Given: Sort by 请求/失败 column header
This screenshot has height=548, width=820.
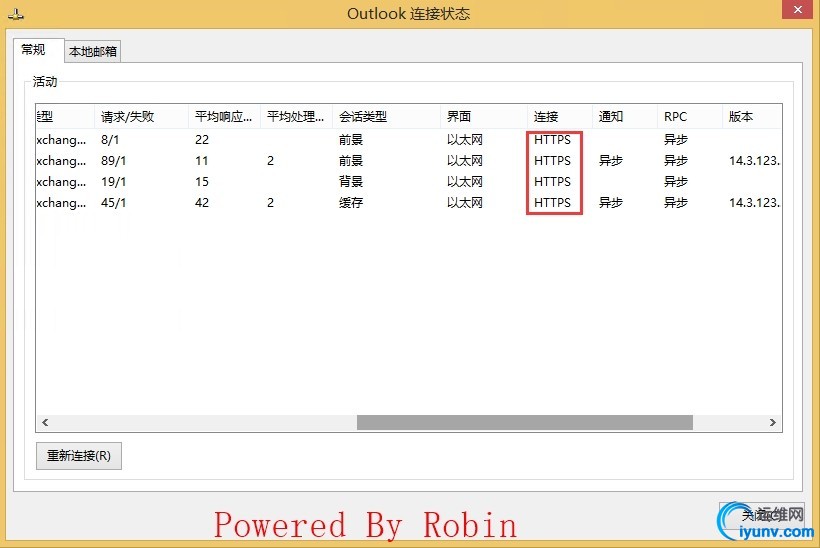Looking at the screenshot, I should coord(141,117).
